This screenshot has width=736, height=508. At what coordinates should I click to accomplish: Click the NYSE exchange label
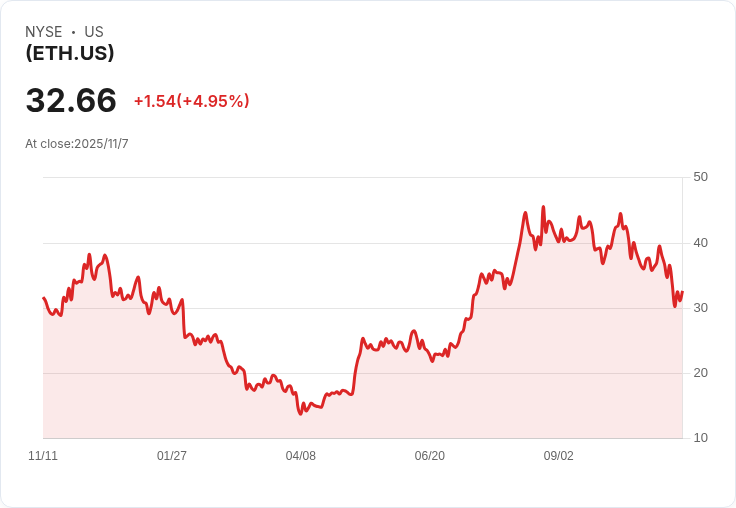coord(44,32)
